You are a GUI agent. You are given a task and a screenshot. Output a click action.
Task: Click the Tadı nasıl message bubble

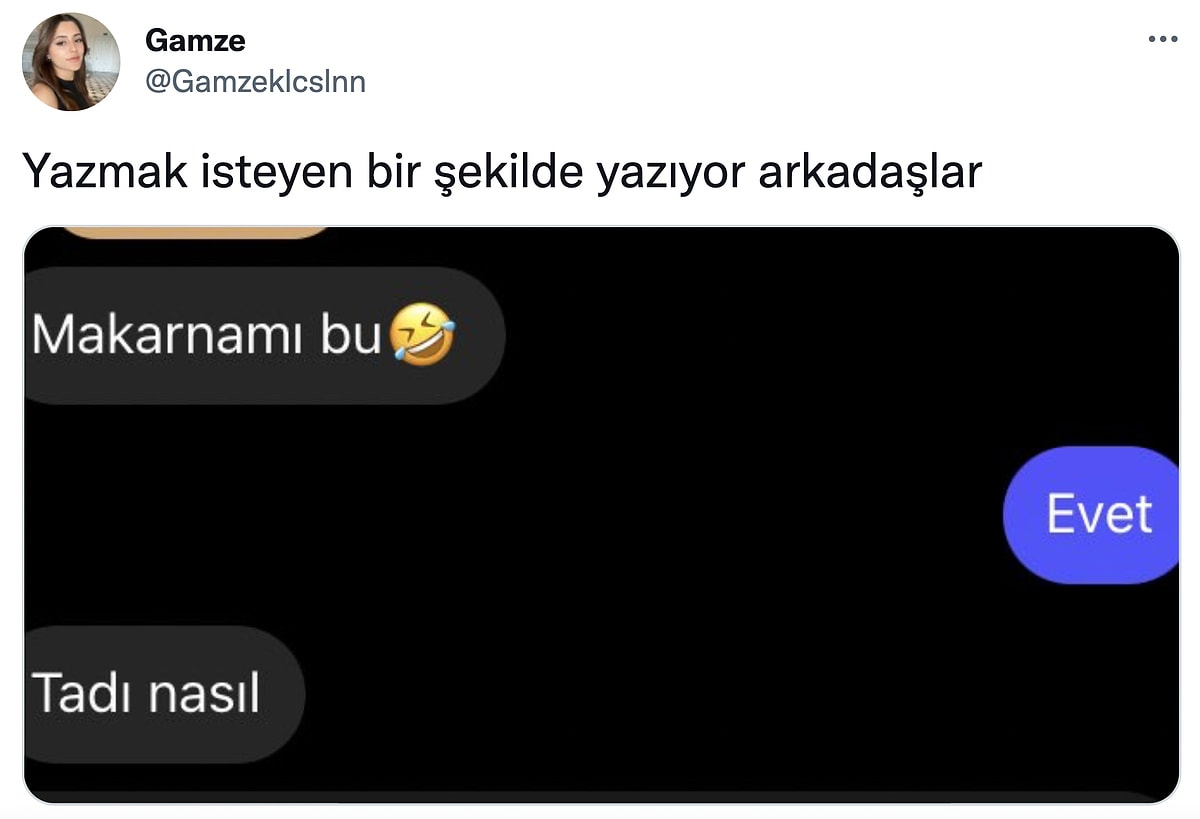coord(164,694)
